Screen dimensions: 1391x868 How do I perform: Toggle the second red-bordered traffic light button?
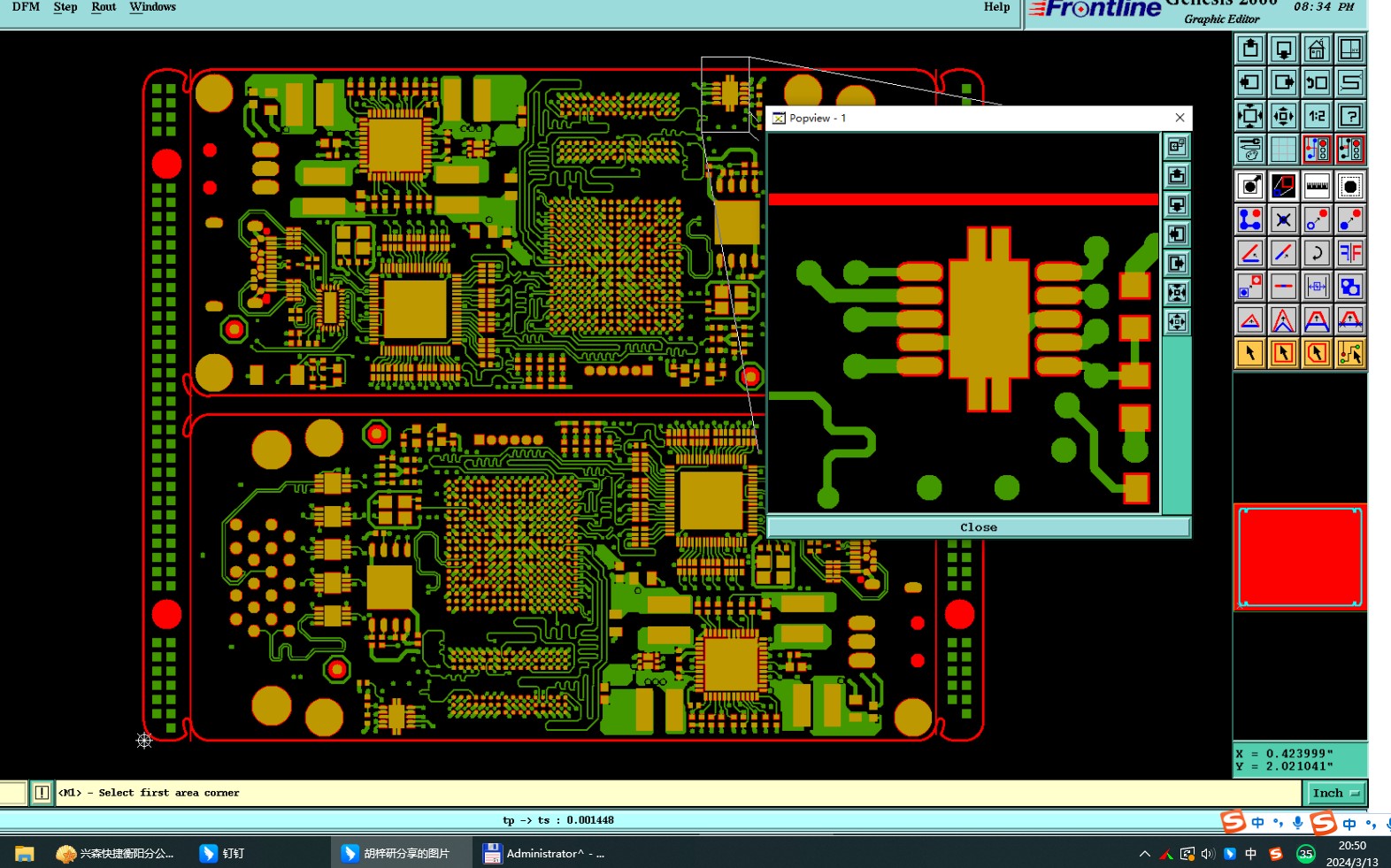coord(1350,149)
